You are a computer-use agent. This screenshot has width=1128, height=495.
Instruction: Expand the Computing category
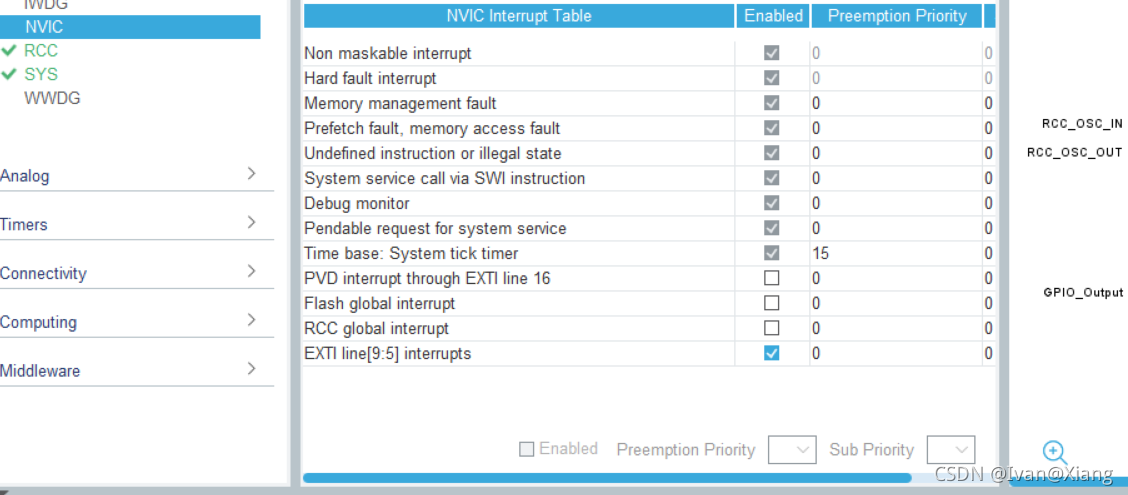point(137,322)
